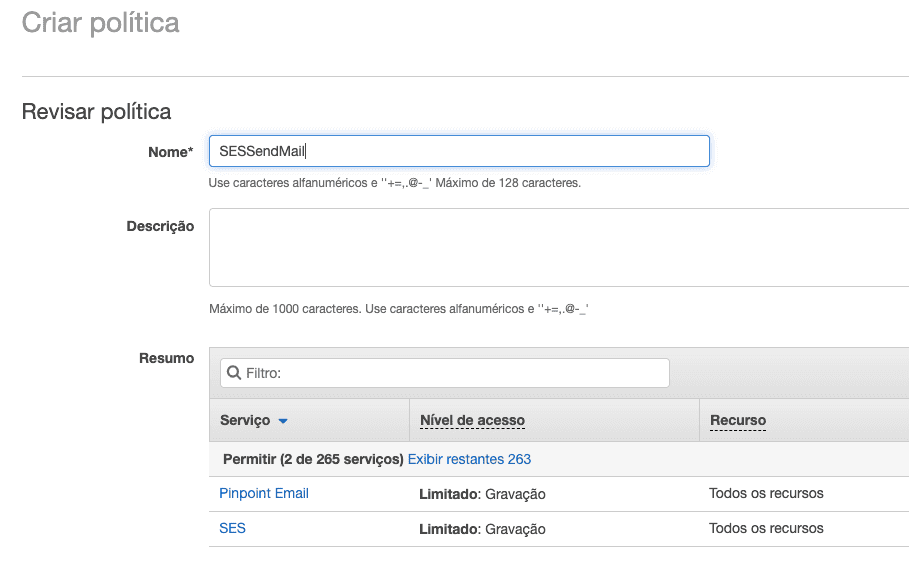
Task: Open the Exibir restantes 263 link
Action: coord(469,459)
